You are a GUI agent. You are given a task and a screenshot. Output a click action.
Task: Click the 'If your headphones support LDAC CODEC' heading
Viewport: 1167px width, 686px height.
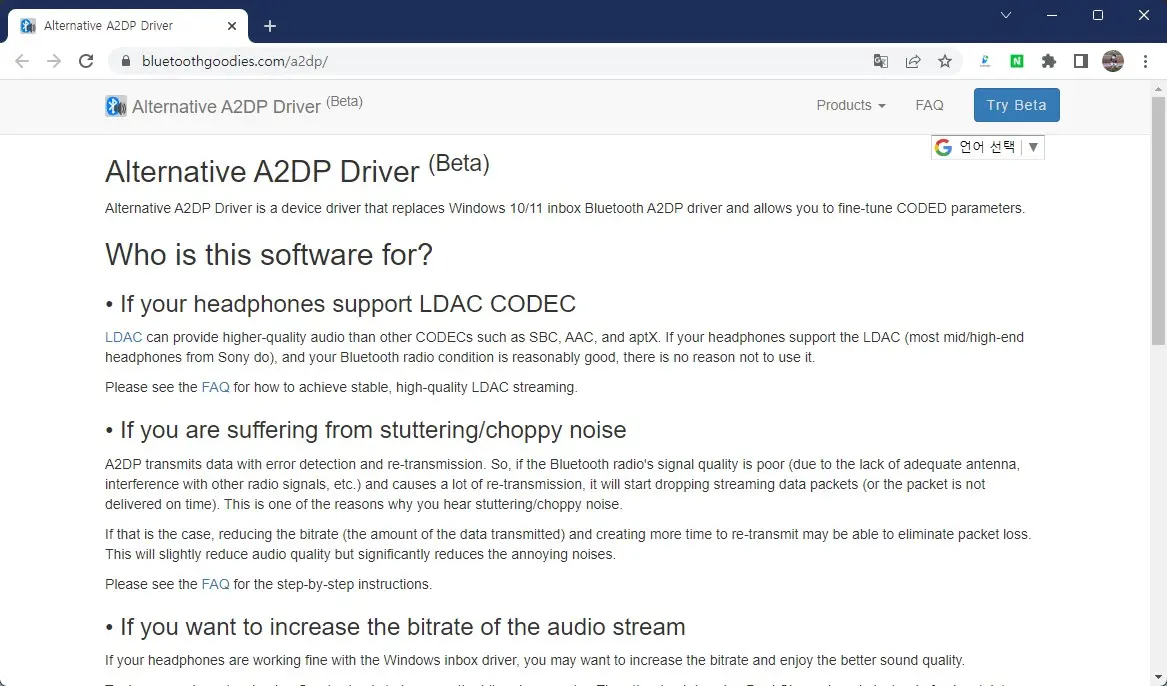(340, 304)
